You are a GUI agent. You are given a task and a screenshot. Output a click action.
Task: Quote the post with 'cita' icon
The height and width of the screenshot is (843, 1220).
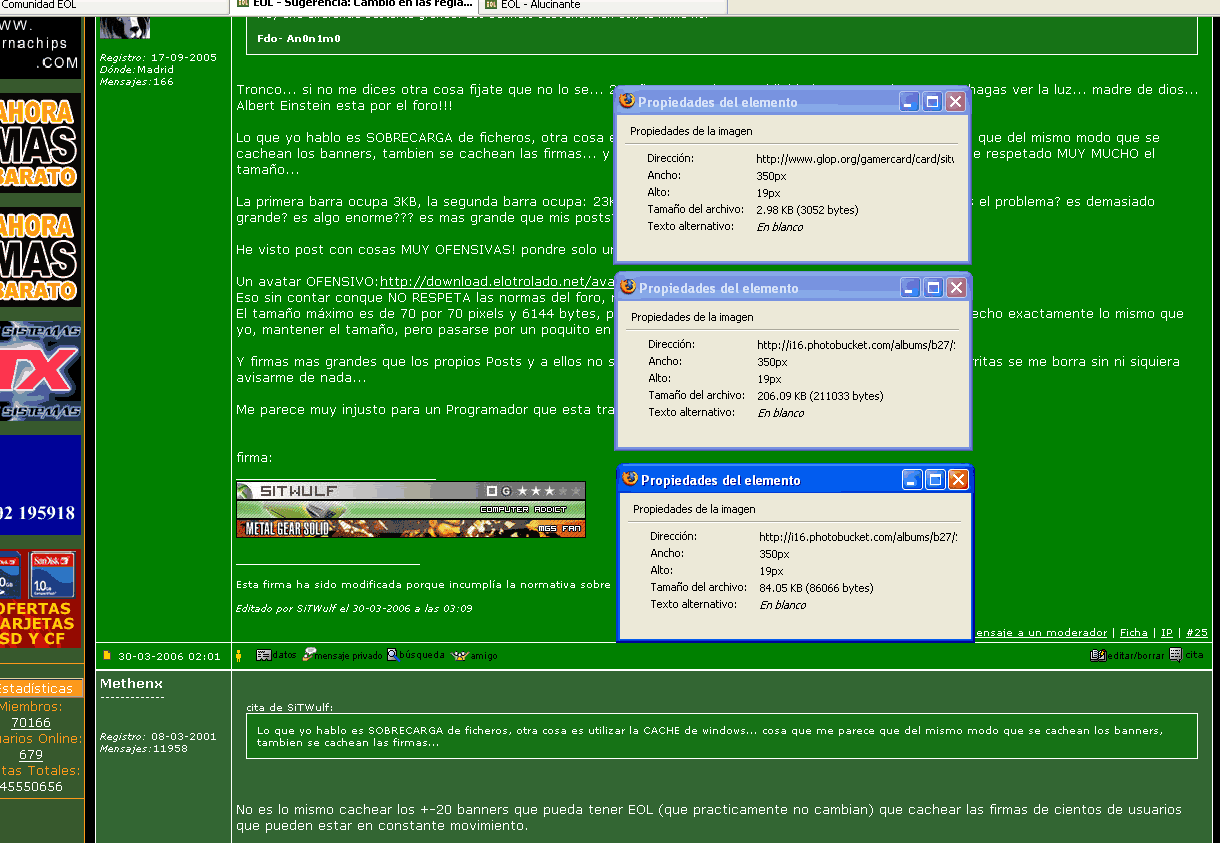pyautogui.click(x=1175, y=655)
